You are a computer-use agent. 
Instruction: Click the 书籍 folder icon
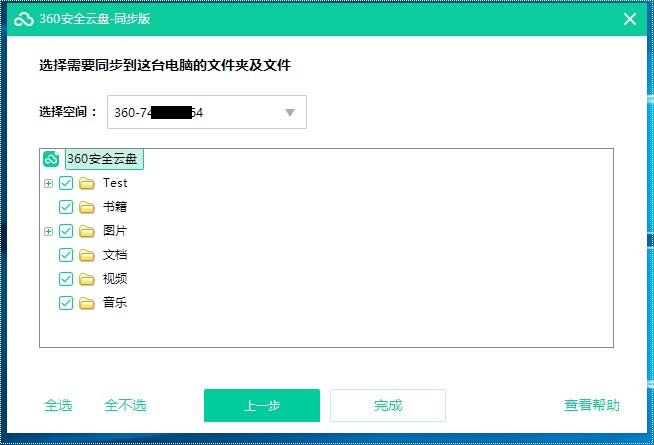(87, 207)
